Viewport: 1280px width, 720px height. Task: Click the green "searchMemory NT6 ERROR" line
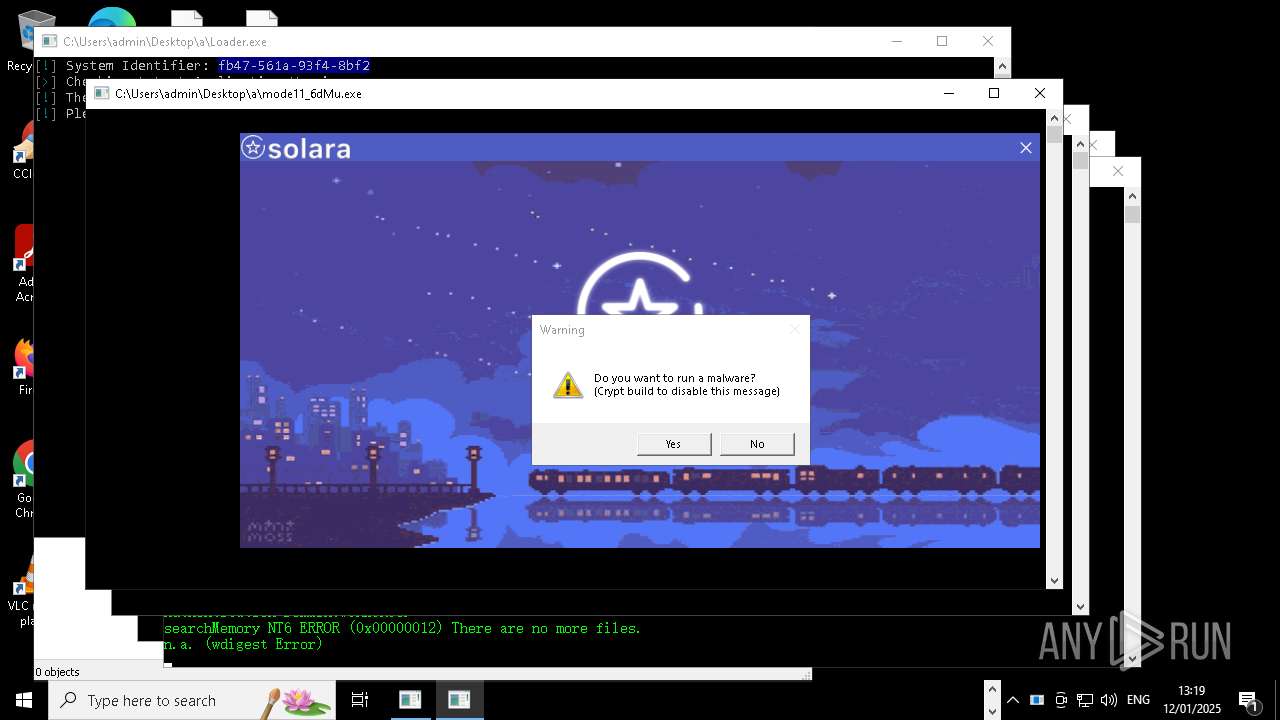pos(402,628)
